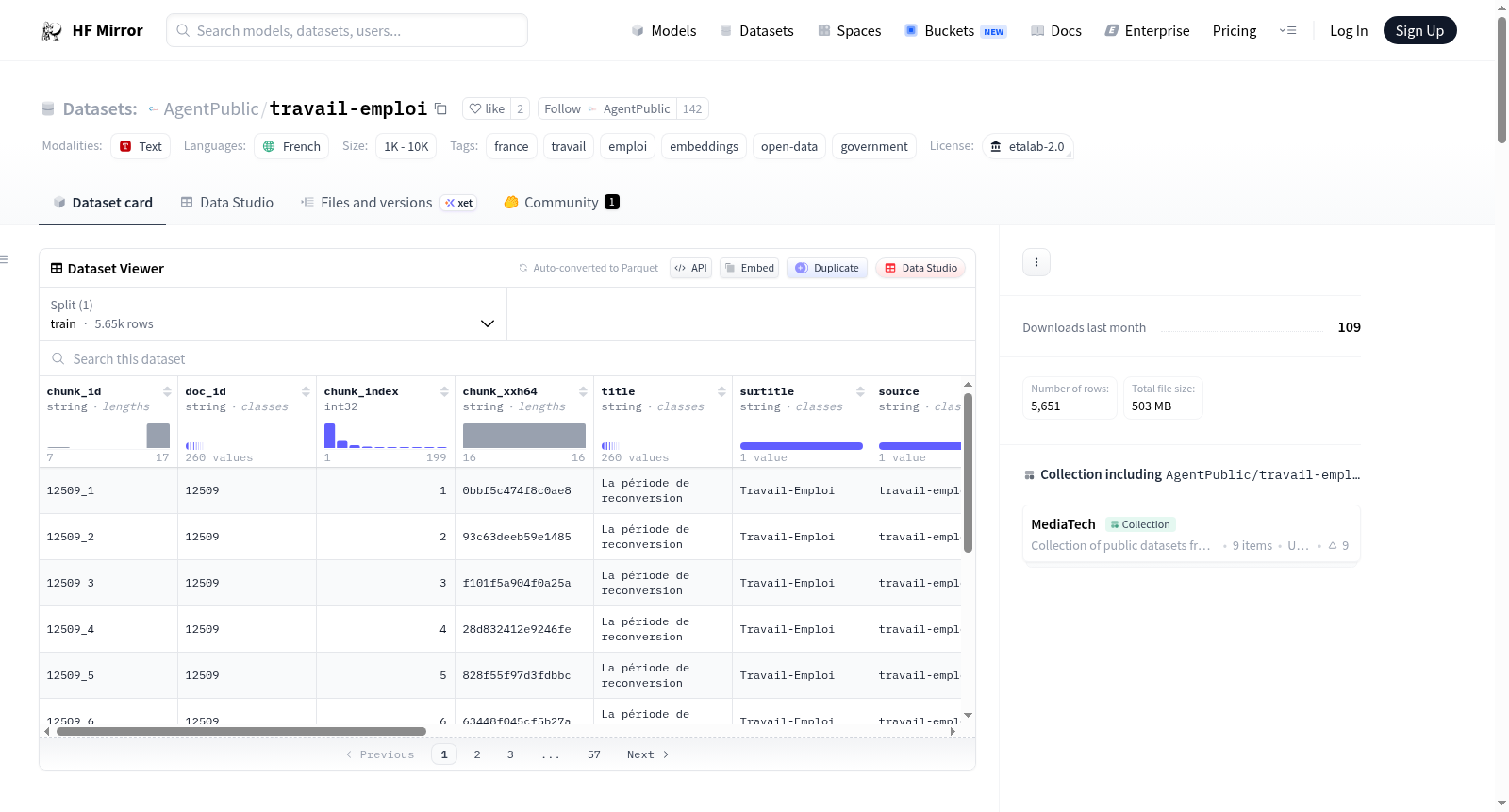Open the Docs menu item
The image size is (1509, 812).
(1055, 31)
